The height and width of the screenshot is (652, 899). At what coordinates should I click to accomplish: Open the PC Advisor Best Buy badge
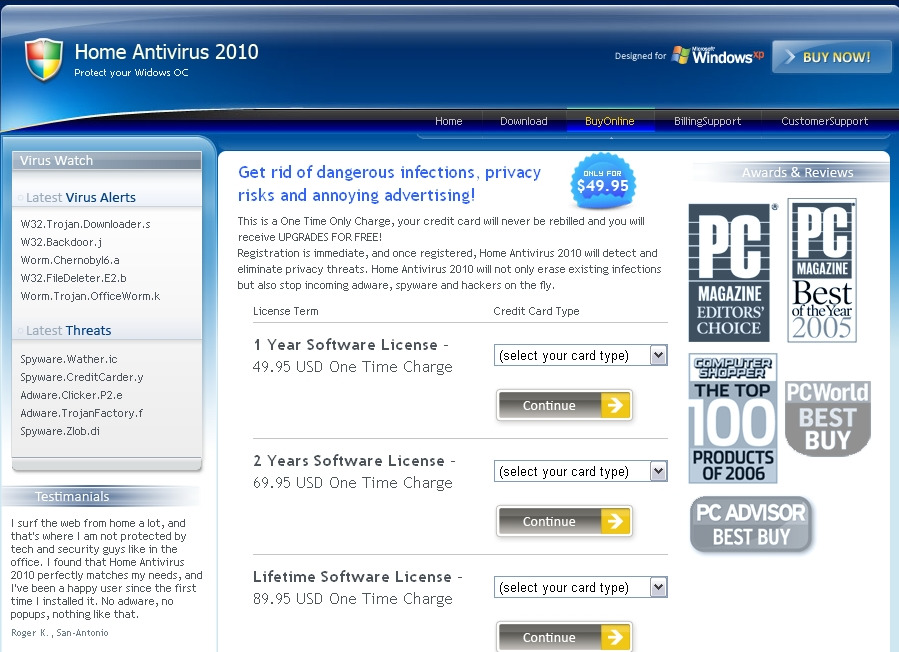[751, 525]
